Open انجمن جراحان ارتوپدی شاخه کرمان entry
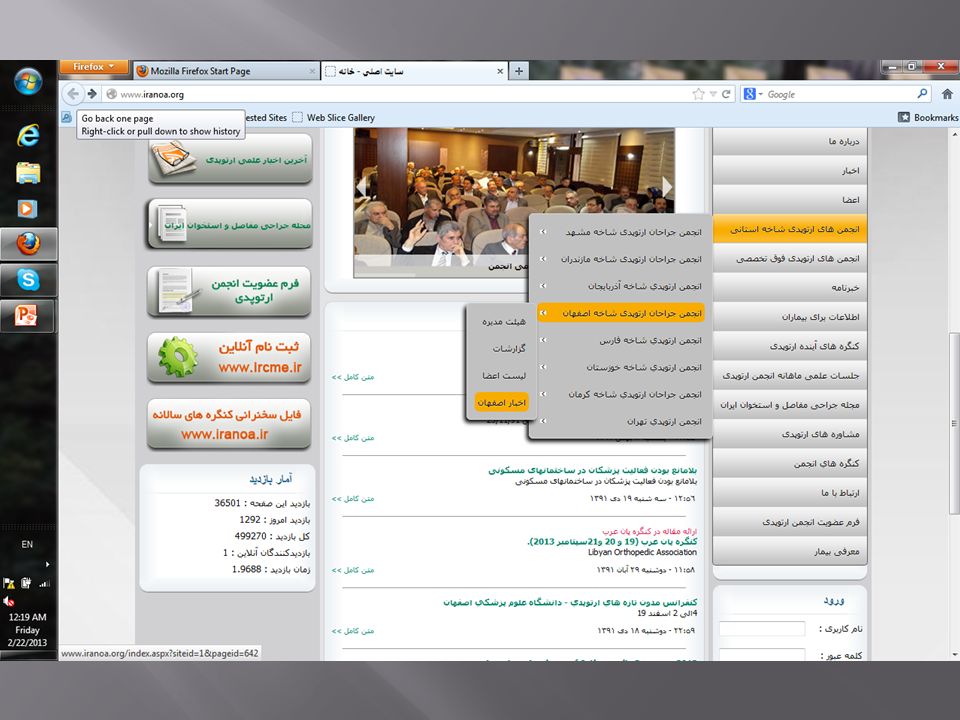 click(634, 394)
